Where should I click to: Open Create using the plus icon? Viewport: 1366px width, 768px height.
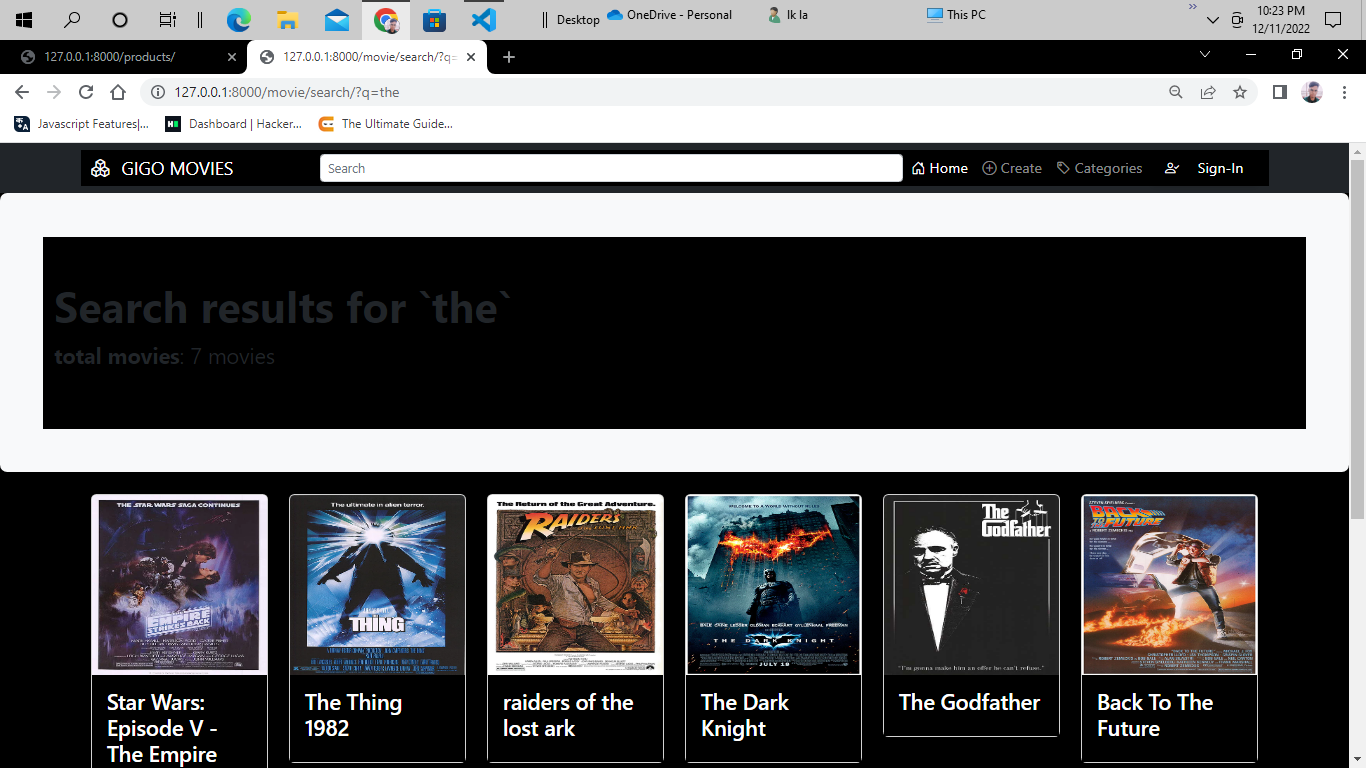tap(988, 168)
